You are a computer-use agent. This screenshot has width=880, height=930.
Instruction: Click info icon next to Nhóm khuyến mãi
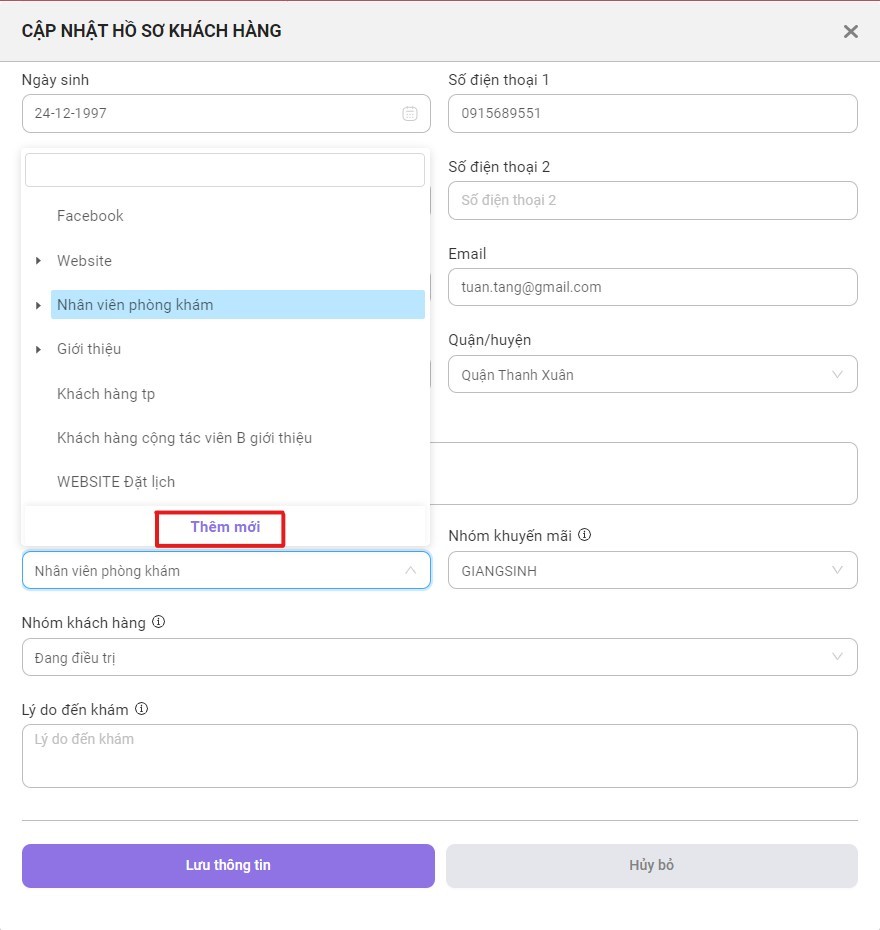click(x=584, y=535)
